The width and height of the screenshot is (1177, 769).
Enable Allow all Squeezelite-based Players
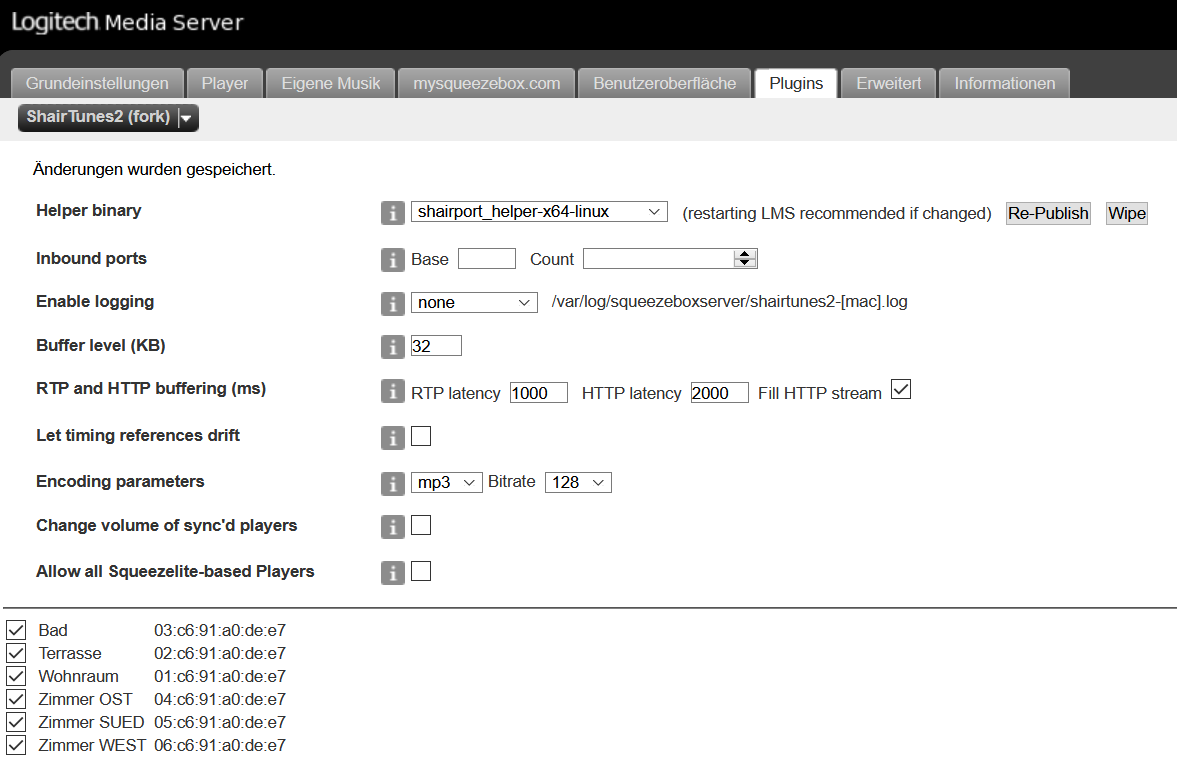421,571
